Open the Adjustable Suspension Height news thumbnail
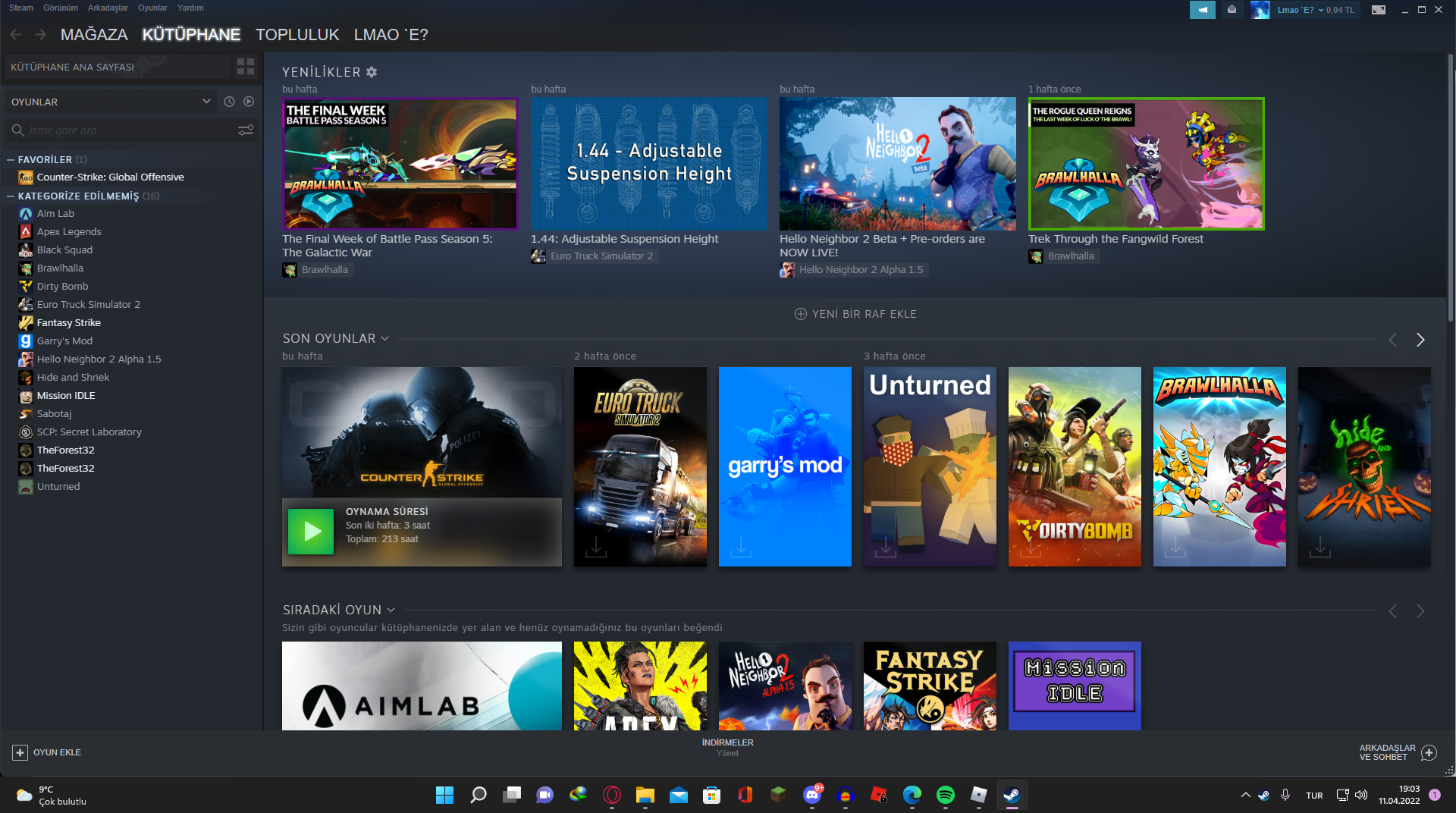Image resolution: width=1456 pixels, height=813 pixels. click(648, 163)
